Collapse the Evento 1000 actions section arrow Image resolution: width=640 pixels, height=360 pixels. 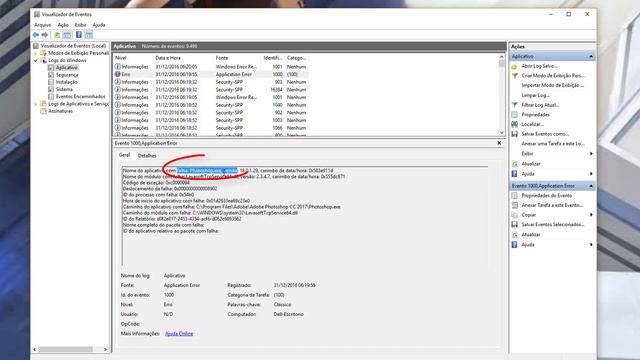pyautogui.click(x=591, y=186)
